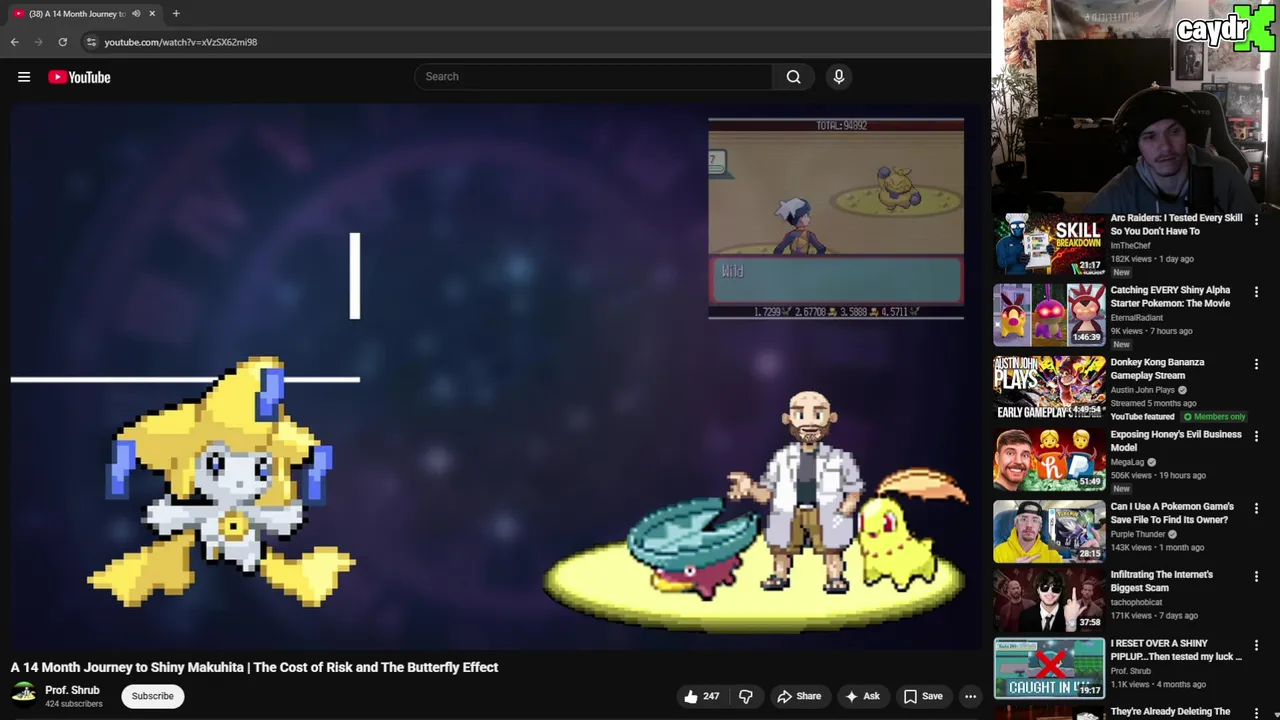Open Shiny Alpha Starter Pokemon thumbnail

point(1049,315)
